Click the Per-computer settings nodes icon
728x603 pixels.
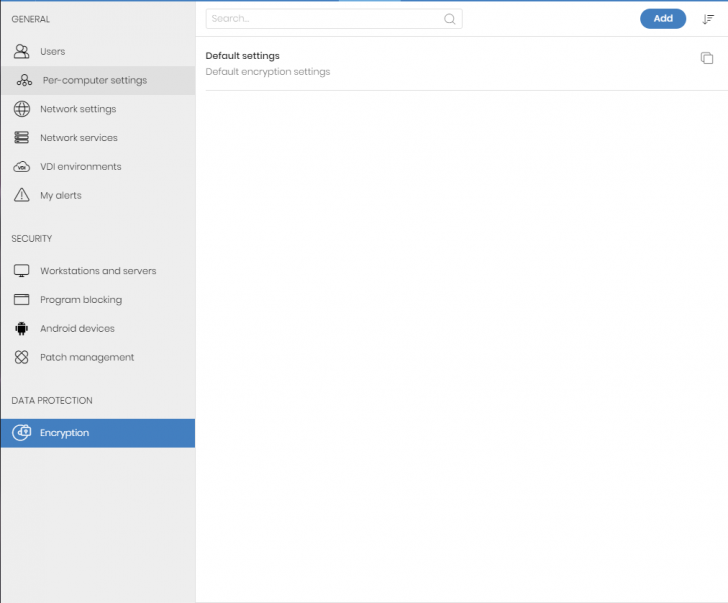coord(24,80)
